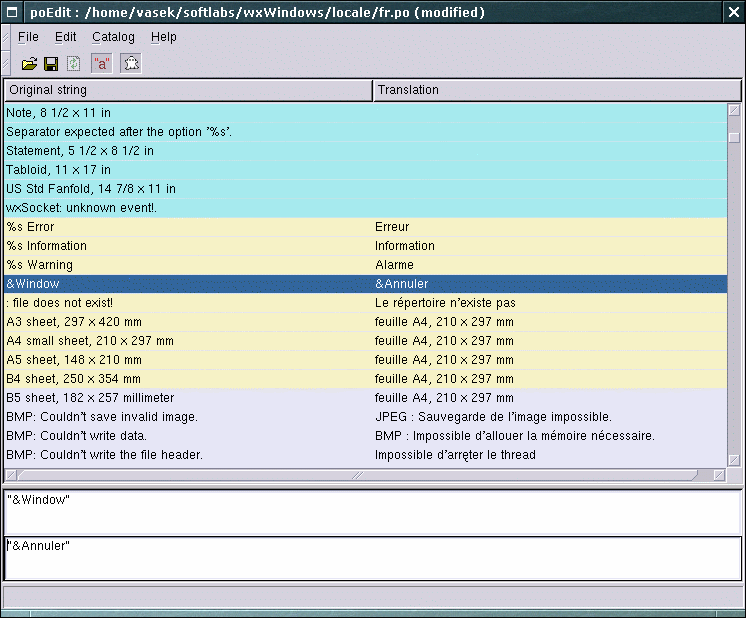Click the Translation column header
Image resolution: width=746 pixels, height=618 pixels.
(x=556, y=90)
